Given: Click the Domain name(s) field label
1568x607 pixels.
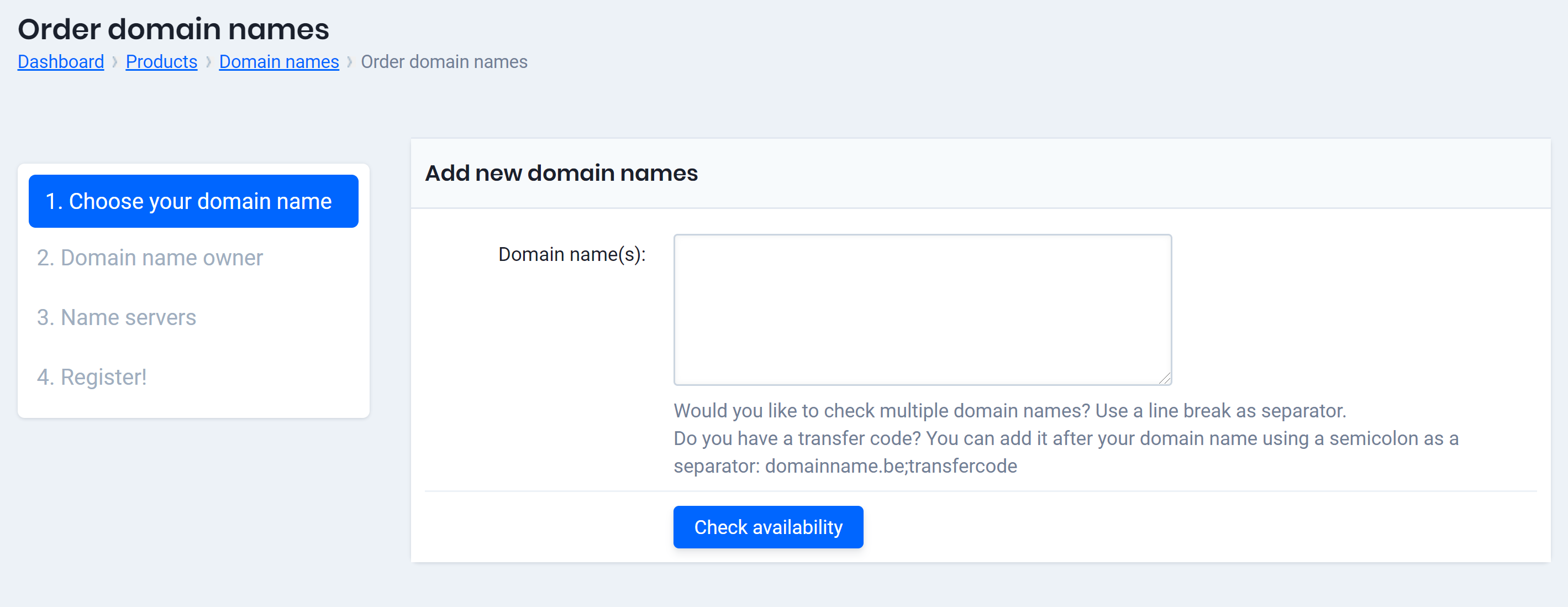Looking at the screenshot, I should tap(573, 254).
